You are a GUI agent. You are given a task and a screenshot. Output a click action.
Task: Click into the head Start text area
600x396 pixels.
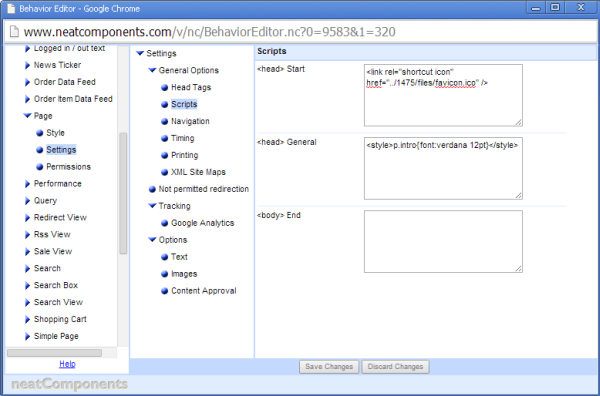click(x=443, y=95)
